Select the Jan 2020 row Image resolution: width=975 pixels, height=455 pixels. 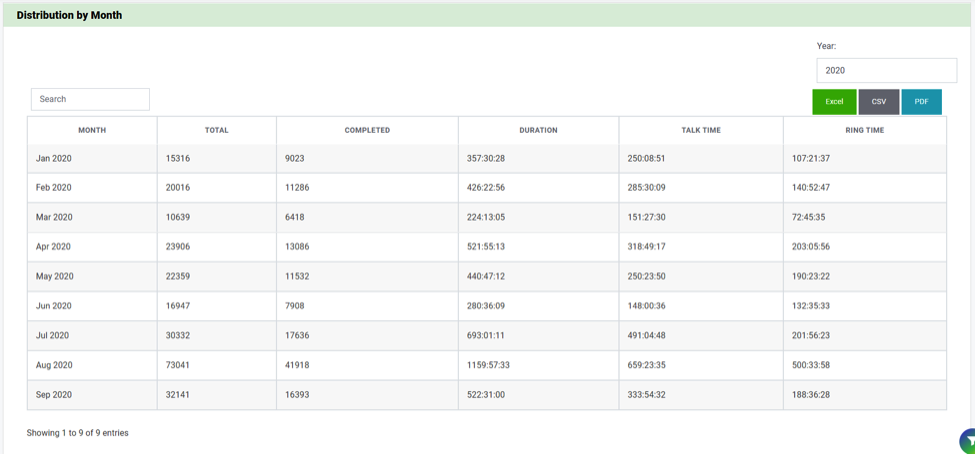pos(54,159)
